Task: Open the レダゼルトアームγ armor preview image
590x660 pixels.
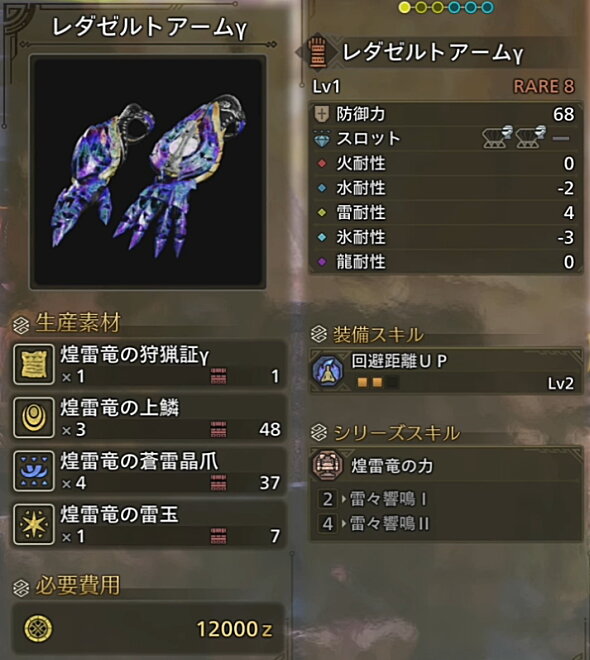Action: [x=148, y=172]
